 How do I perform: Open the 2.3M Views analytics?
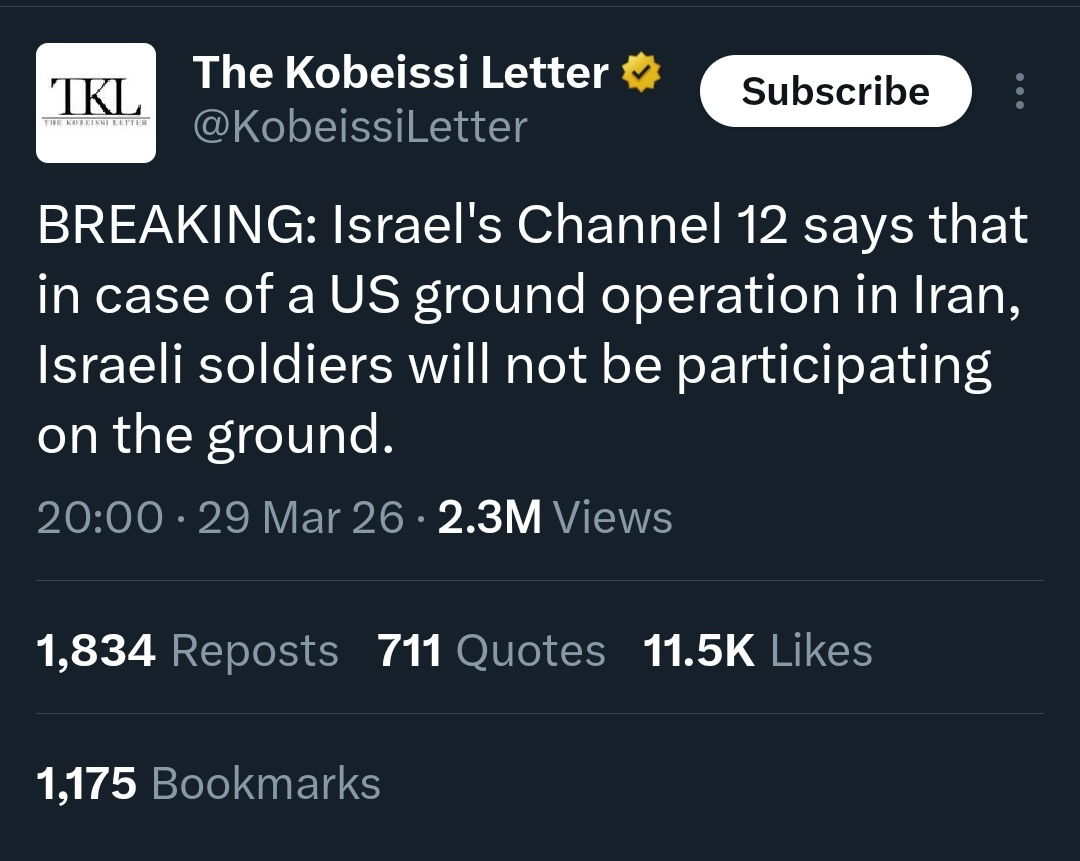point(555,517)
